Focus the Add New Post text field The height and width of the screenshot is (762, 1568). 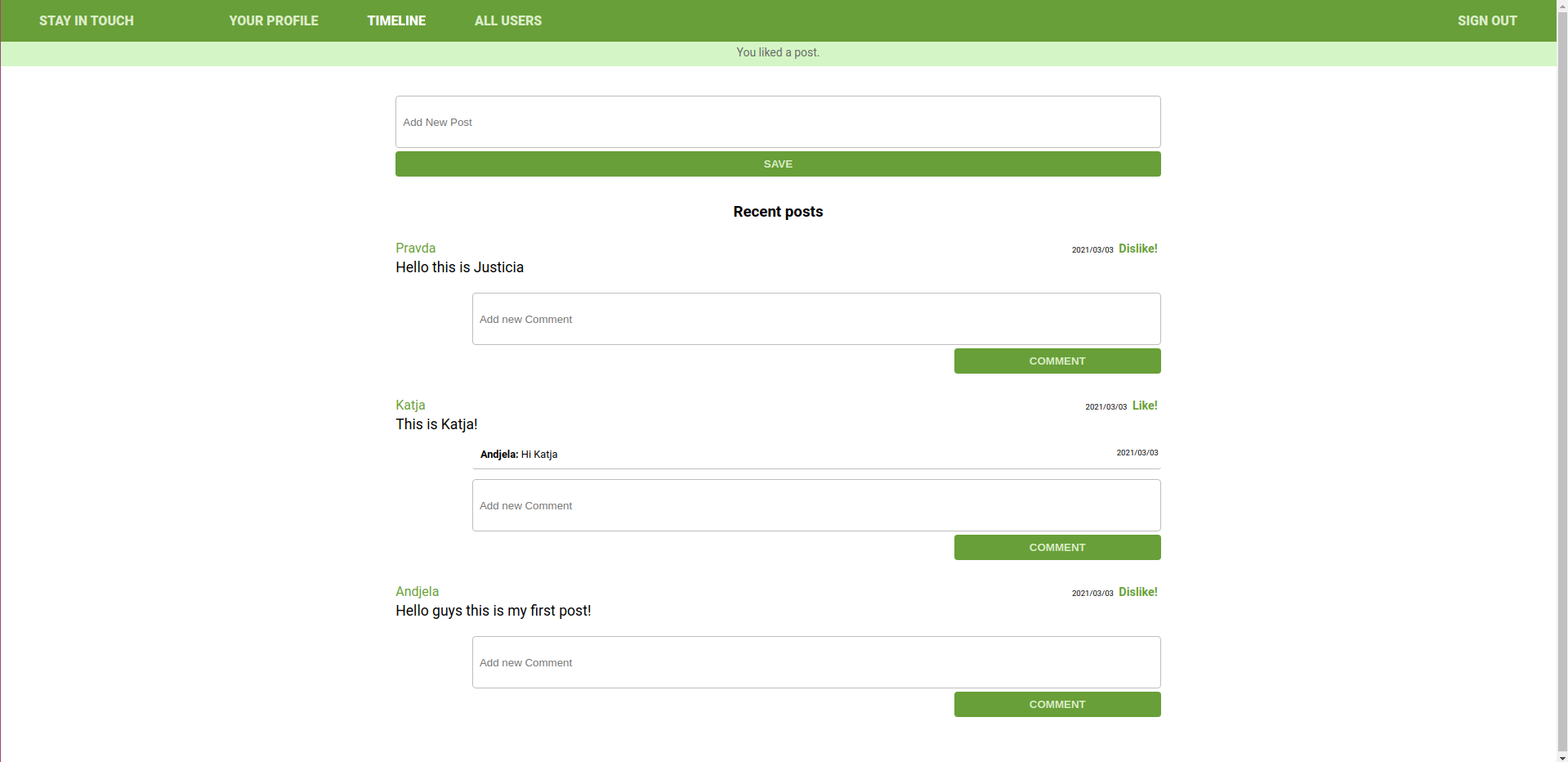pyautogui.click(x=777, y=122)
